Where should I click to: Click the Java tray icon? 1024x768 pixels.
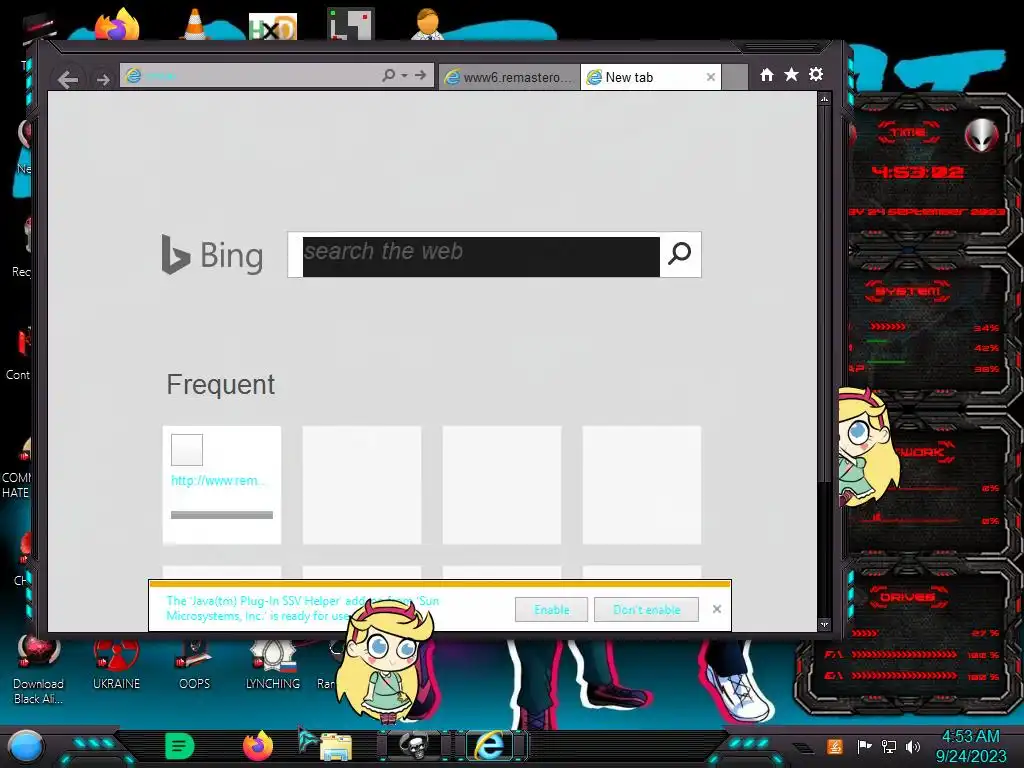coord(835,746)
